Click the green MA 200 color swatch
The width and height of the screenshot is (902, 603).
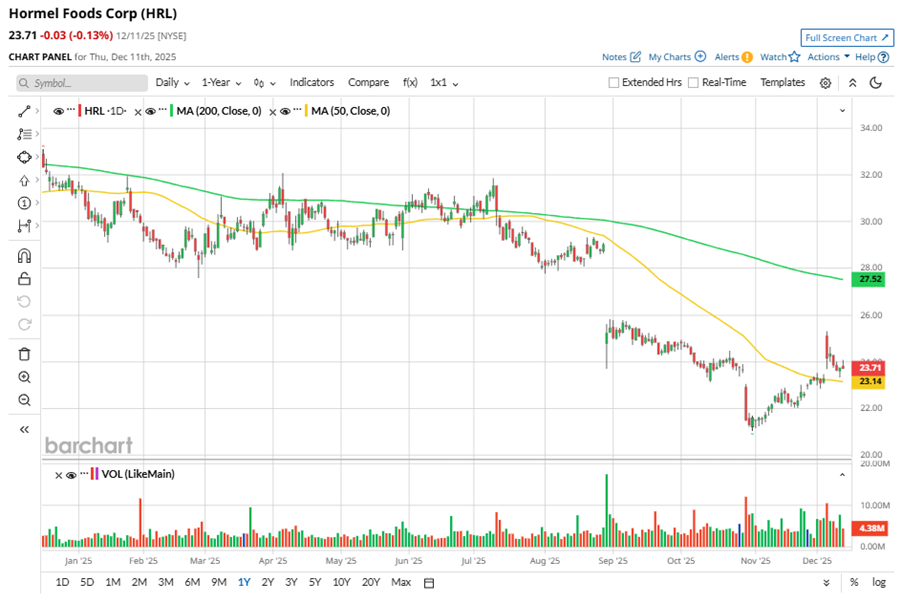171,111
